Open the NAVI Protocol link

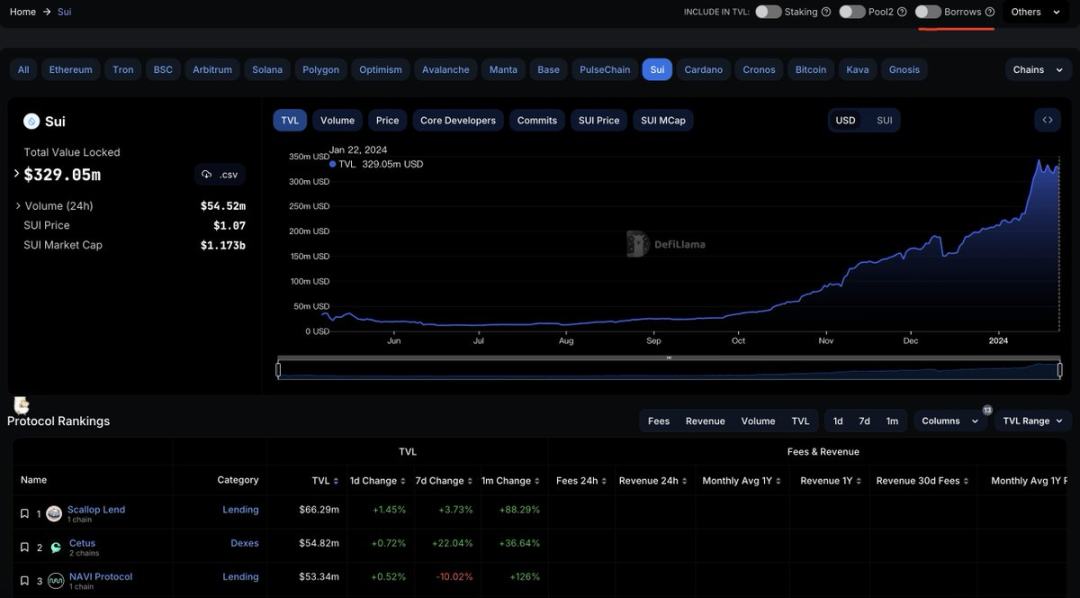(101, 577)
